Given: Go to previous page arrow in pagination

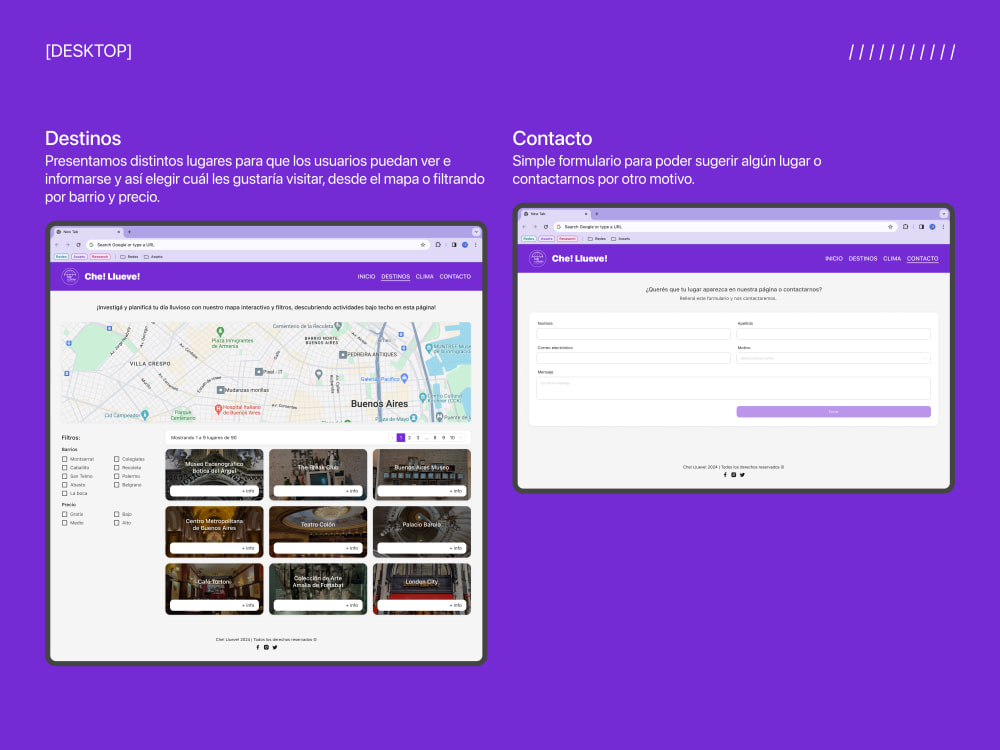Looking at the screenshot, I should coord(392,438).
